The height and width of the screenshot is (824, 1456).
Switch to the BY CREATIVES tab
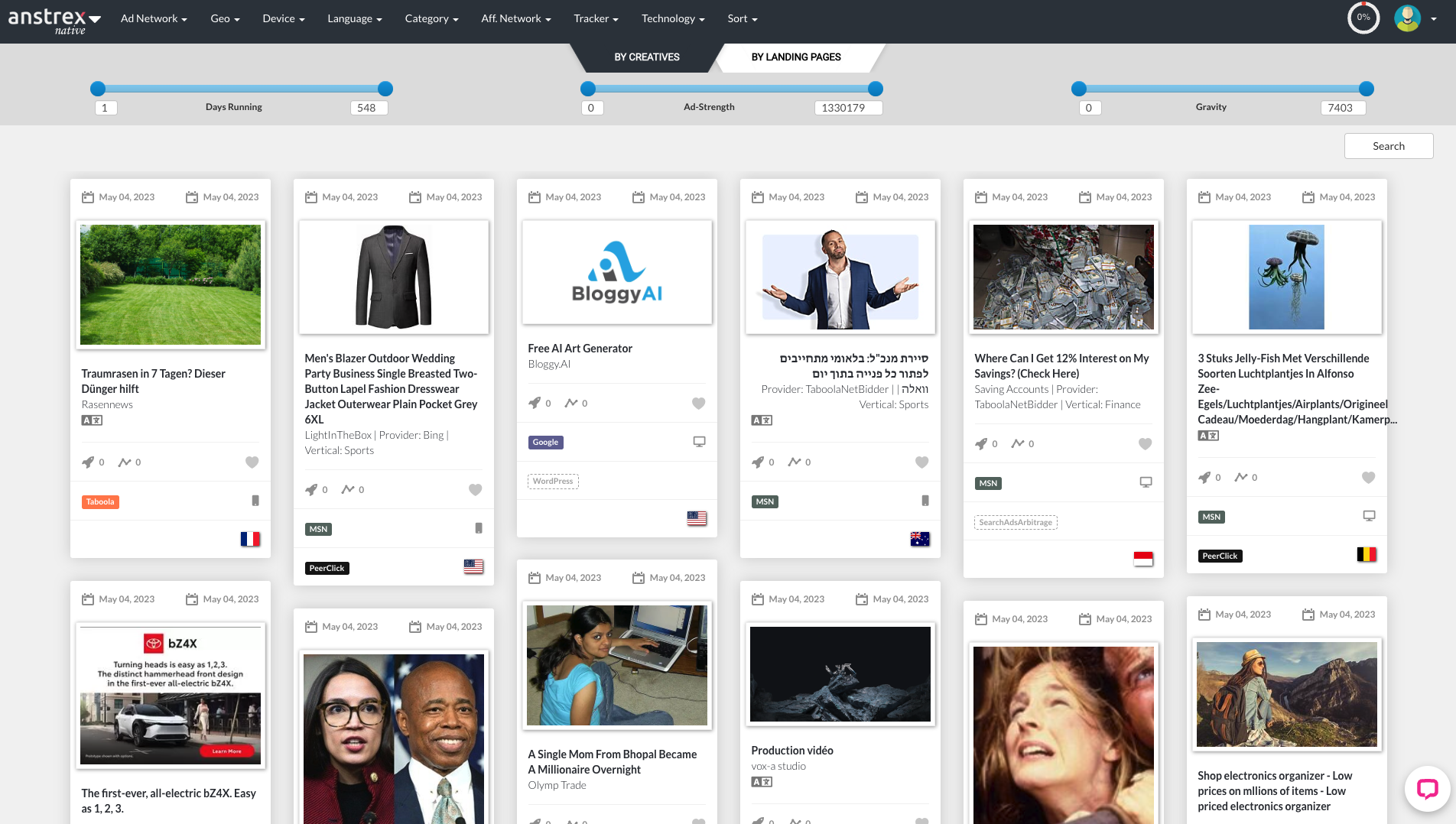point(647,57)
